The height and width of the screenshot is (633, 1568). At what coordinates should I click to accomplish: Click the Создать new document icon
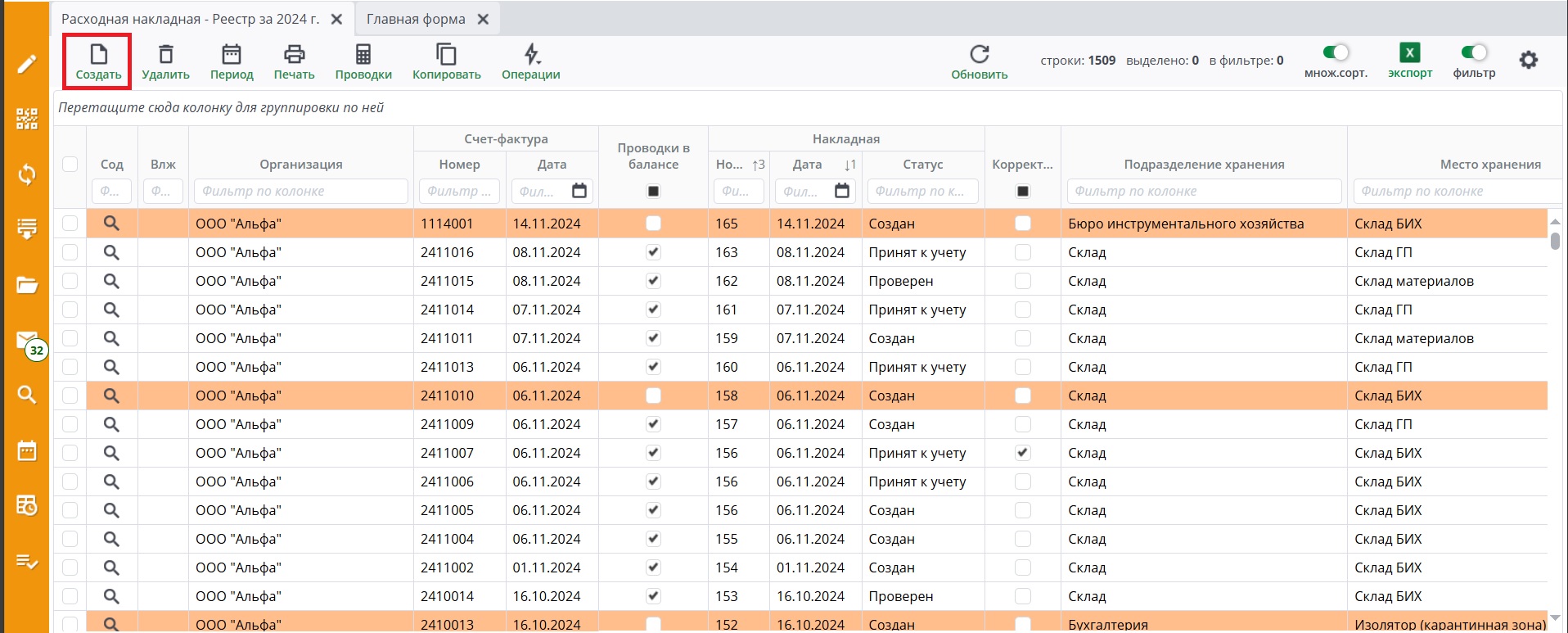[x=98, y=55]
